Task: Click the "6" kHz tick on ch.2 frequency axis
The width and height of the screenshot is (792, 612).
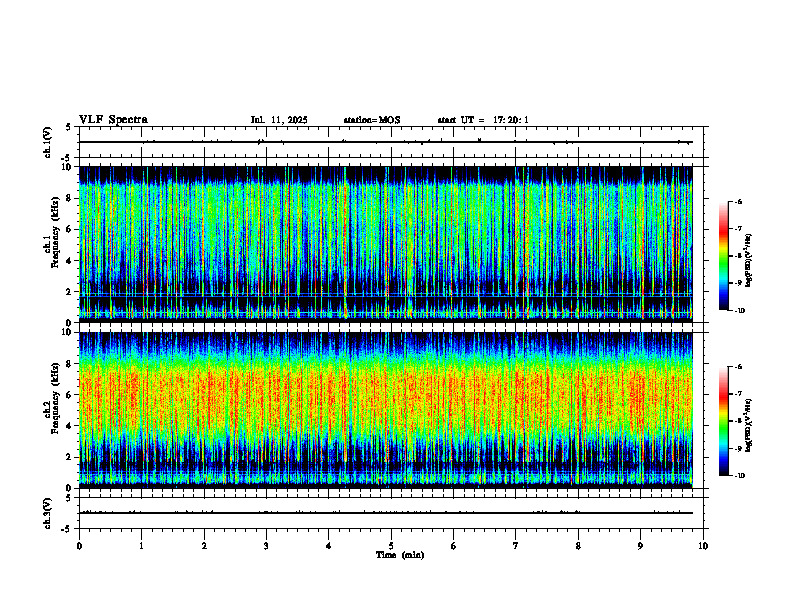Action: coord(71,395)
